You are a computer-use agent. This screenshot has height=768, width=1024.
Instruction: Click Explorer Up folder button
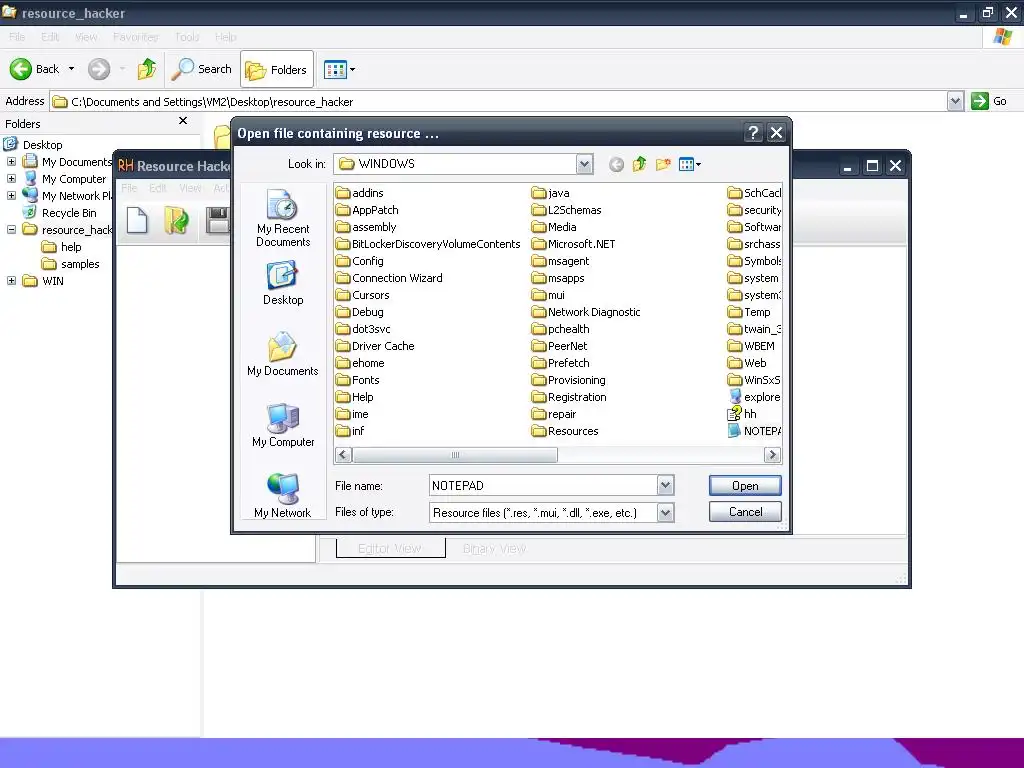tap(147, 69)
